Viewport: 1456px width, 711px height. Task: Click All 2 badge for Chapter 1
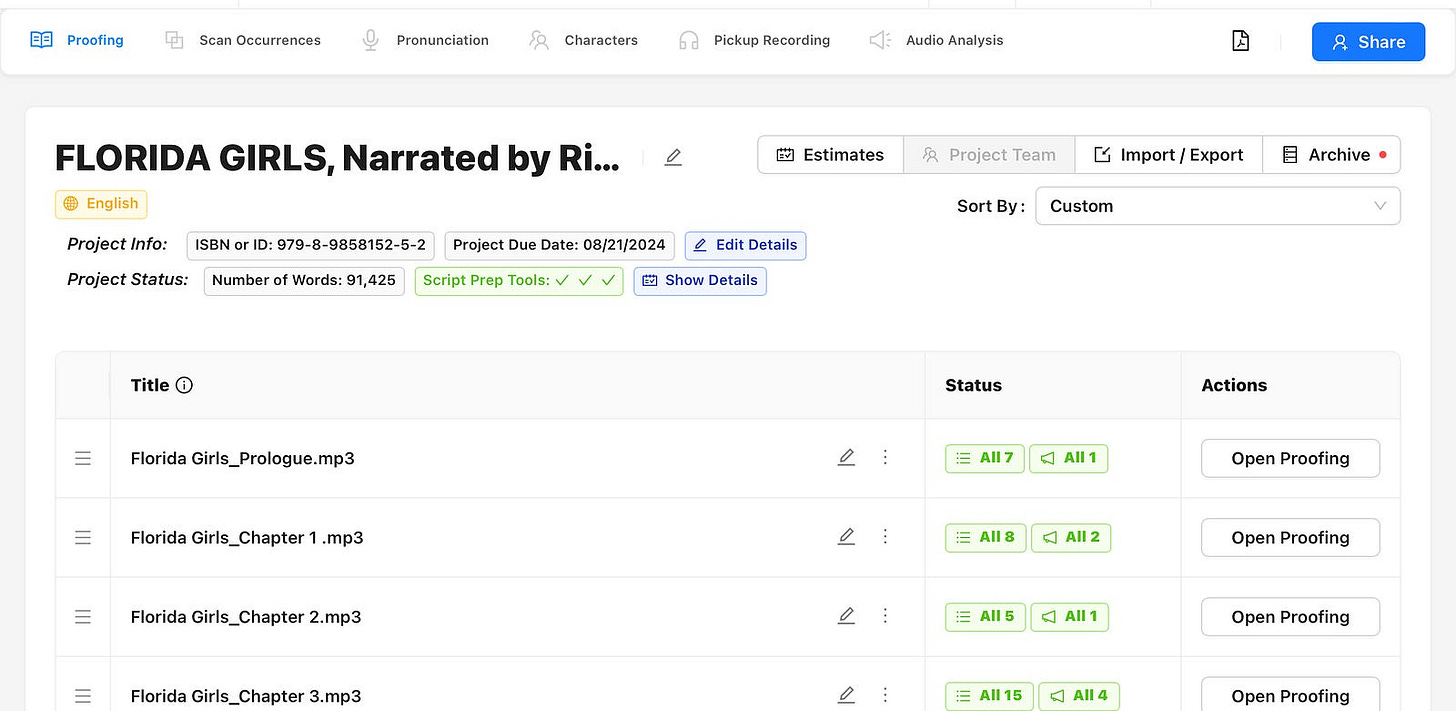1071,537
